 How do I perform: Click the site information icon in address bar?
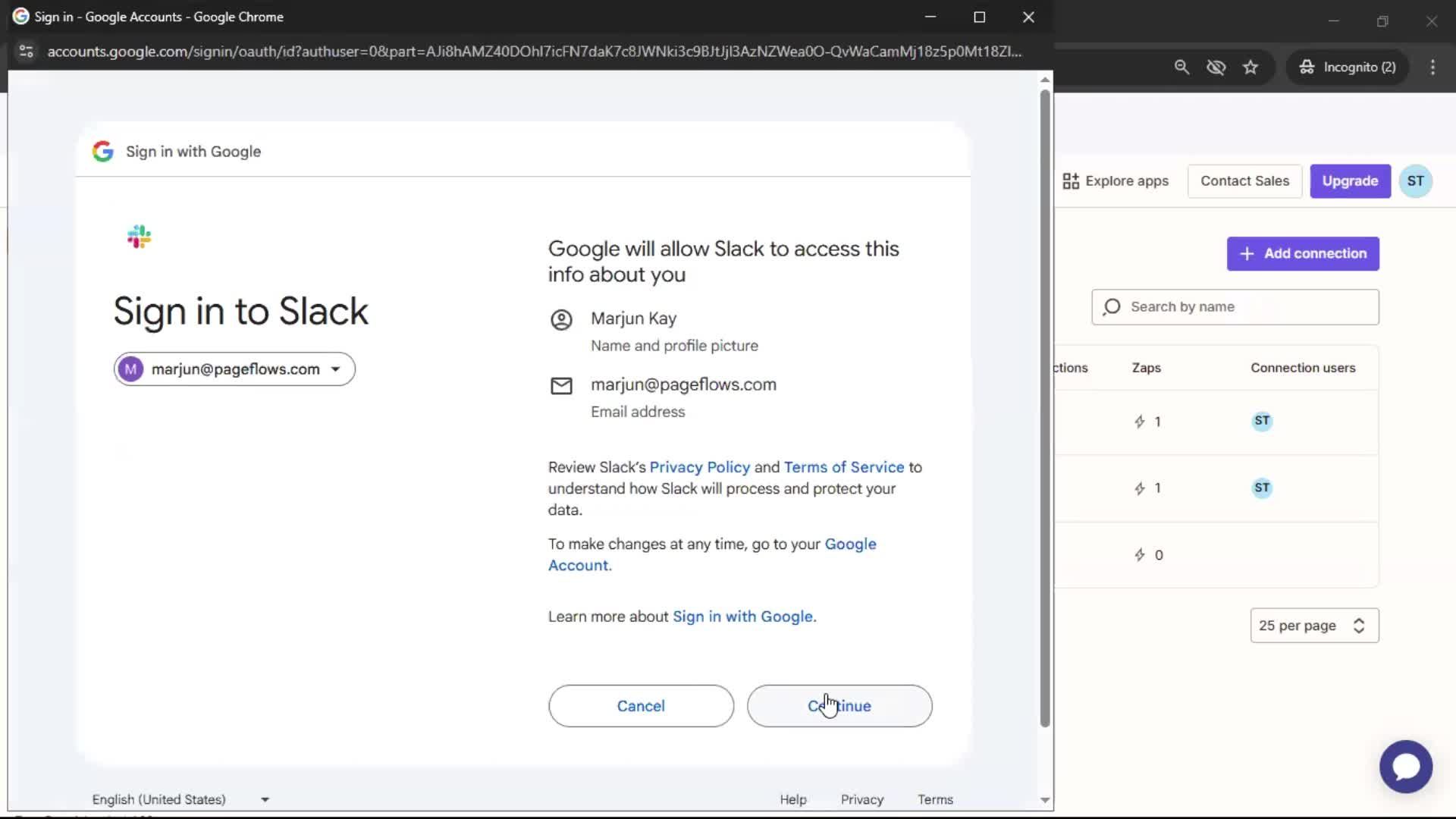[x=26, y=52]
